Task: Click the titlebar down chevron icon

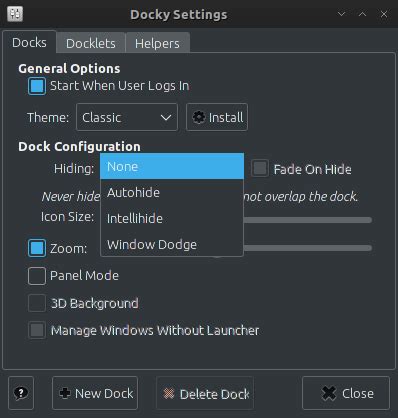Action: [x=341, y=14]
